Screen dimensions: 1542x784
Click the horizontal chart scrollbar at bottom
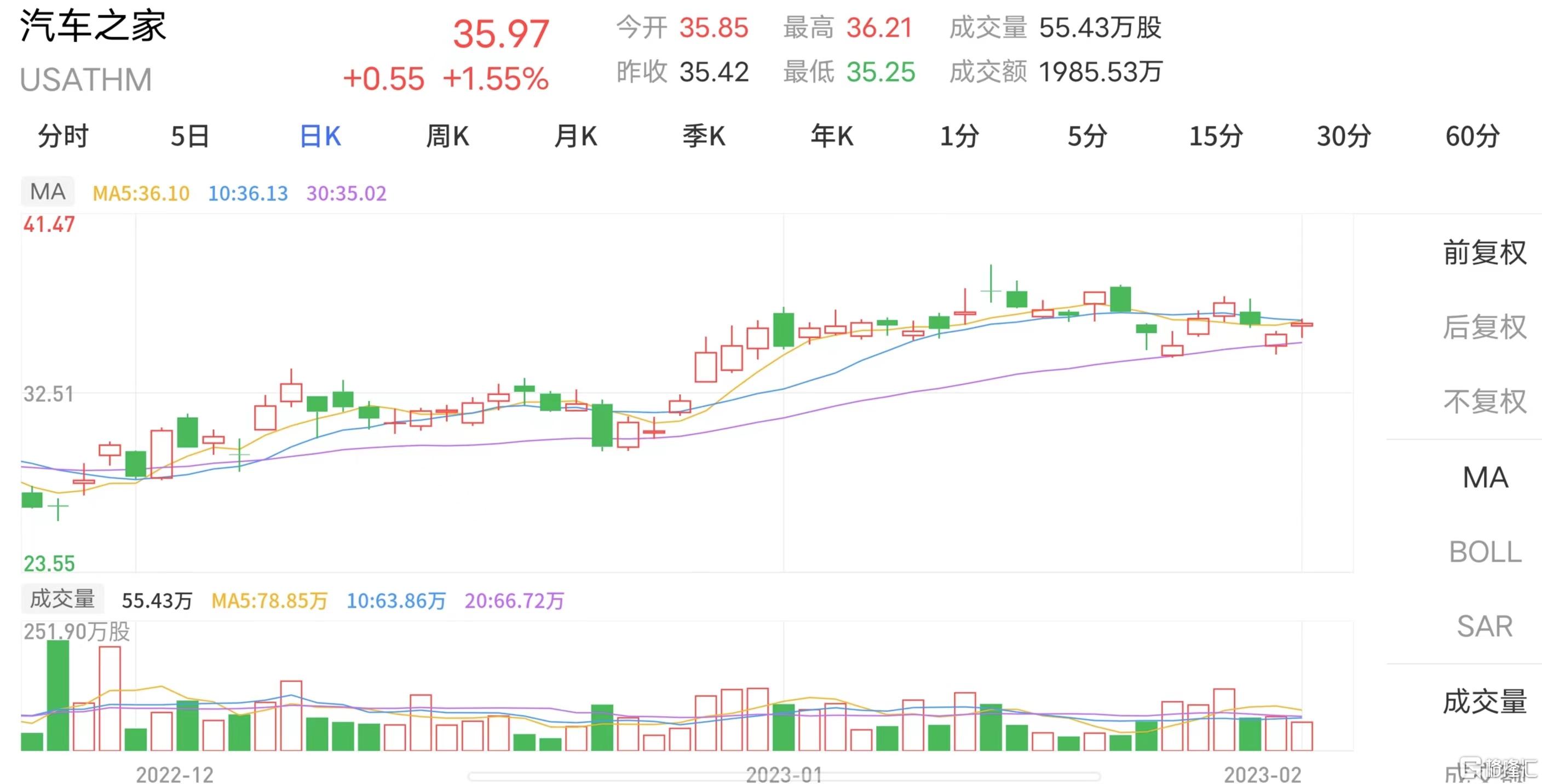point(784,777)
